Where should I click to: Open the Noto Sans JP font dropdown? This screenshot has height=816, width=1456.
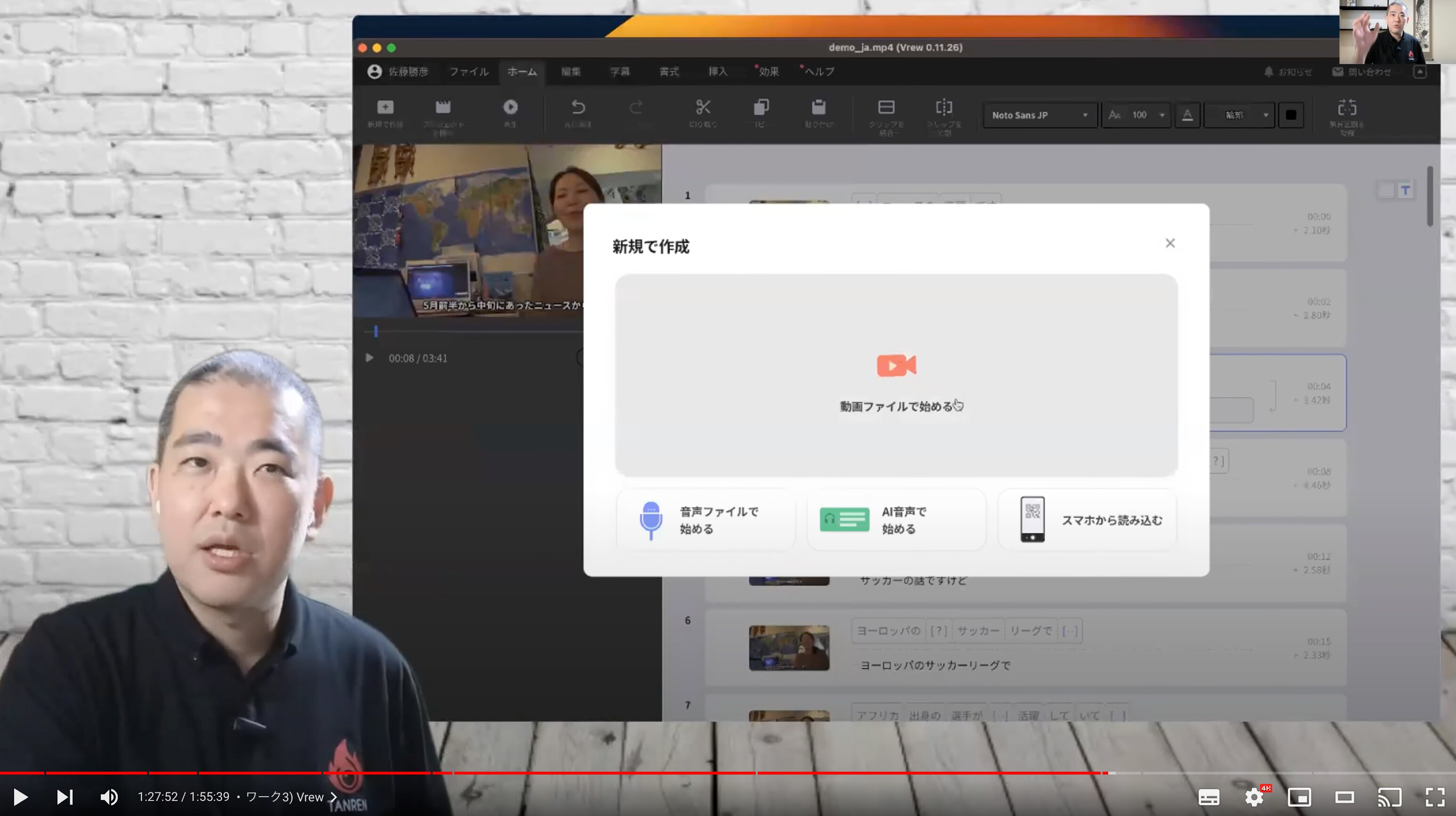[x=1040, y=115]
